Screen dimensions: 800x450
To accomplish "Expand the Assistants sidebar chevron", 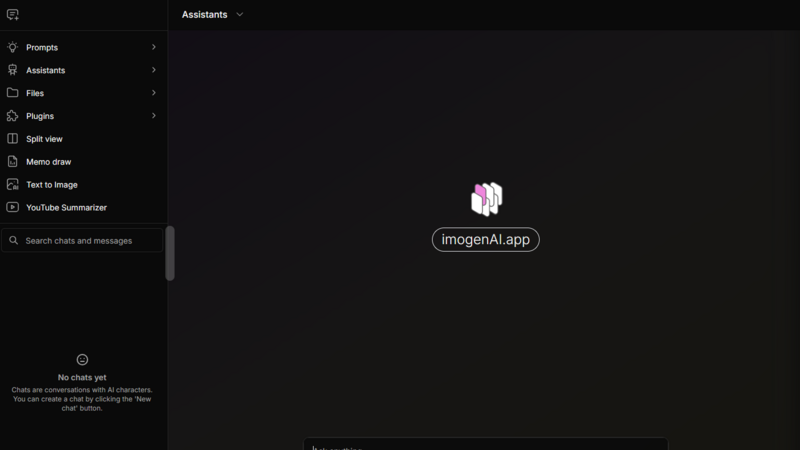I will tap(153, 70).
